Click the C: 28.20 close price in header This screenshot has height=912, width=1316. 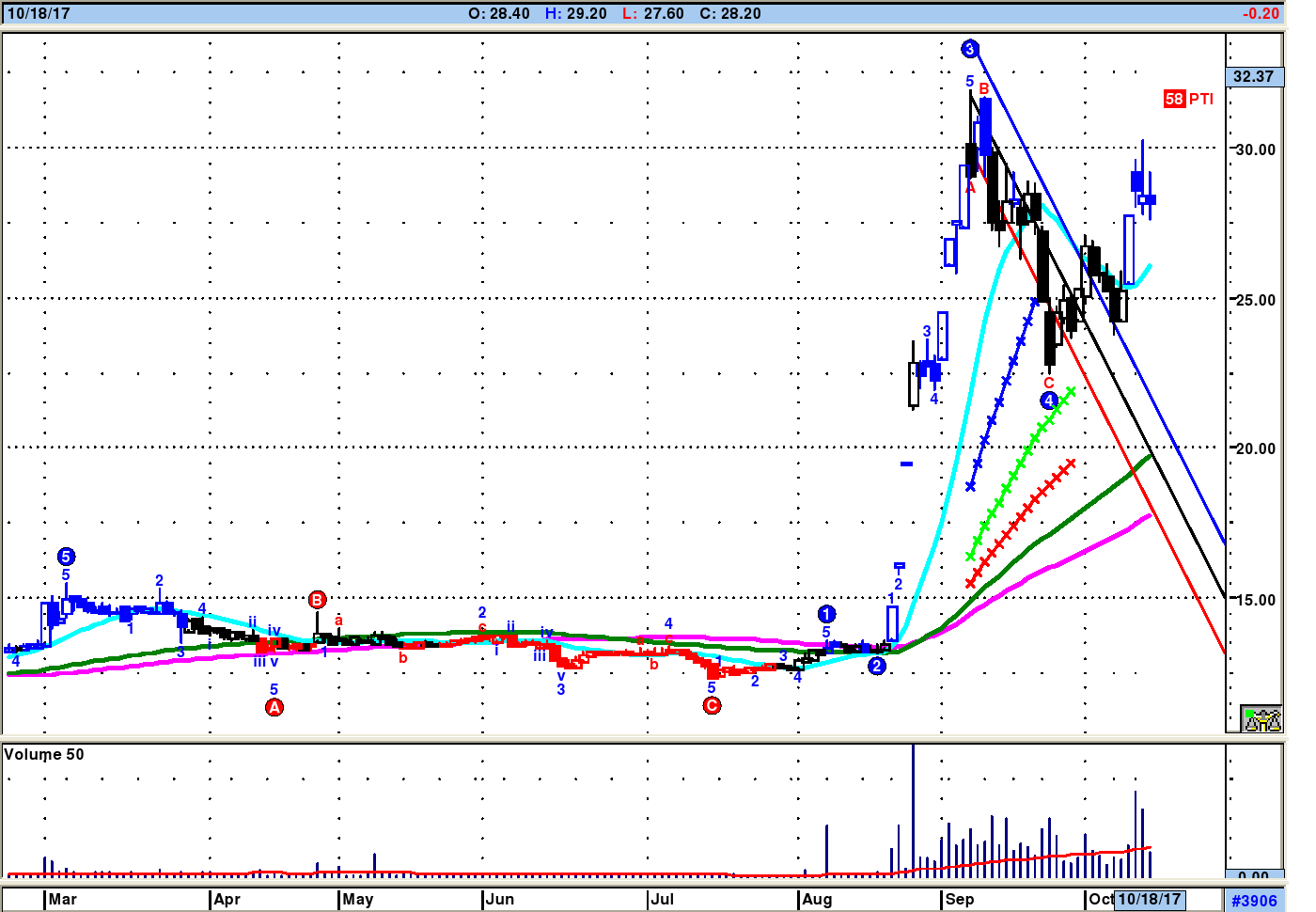730,13
